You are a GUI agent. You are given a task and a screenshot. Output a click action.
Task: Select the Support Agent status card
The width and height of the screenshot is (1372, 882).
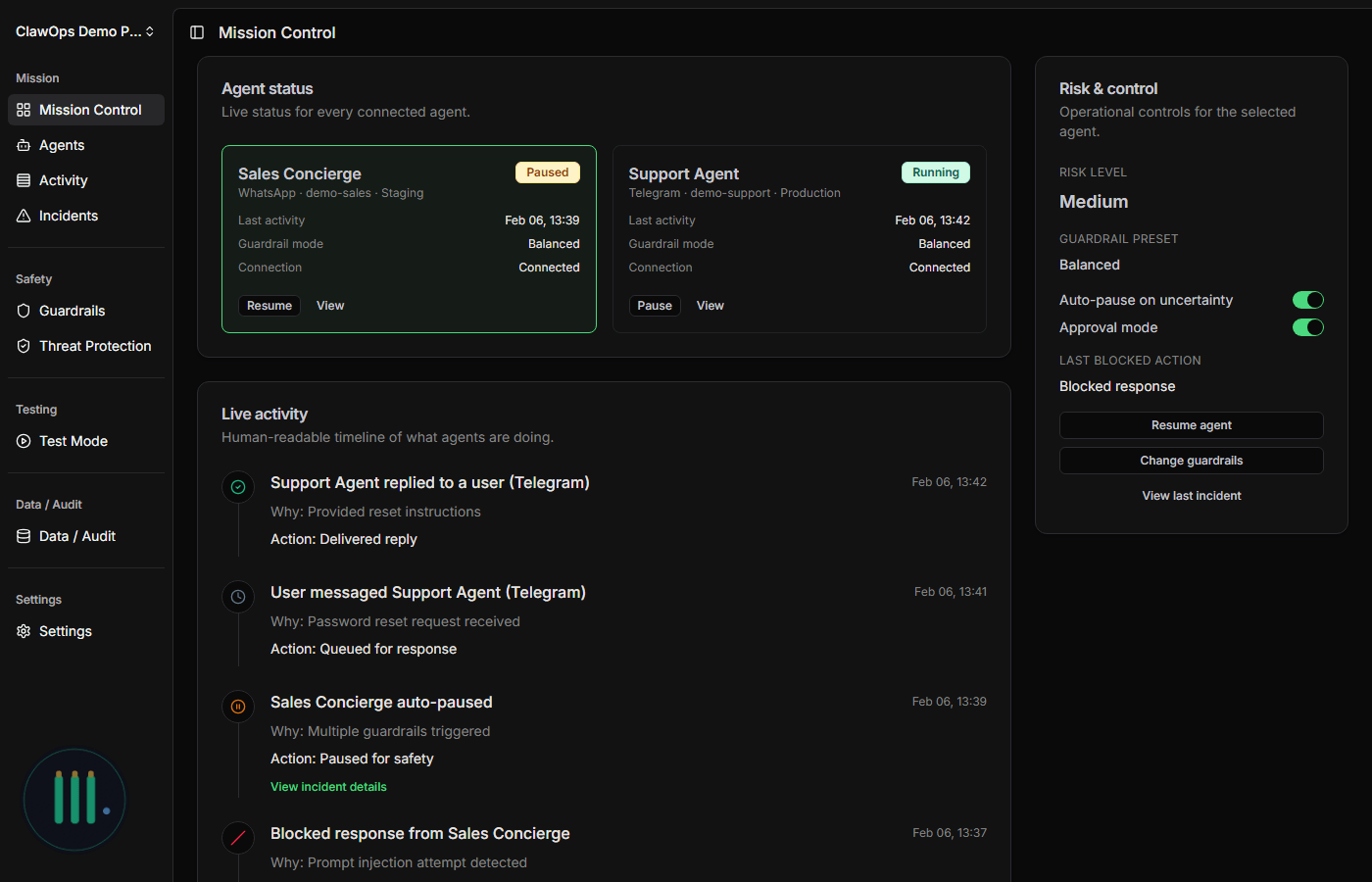click(x=799, y=245)
